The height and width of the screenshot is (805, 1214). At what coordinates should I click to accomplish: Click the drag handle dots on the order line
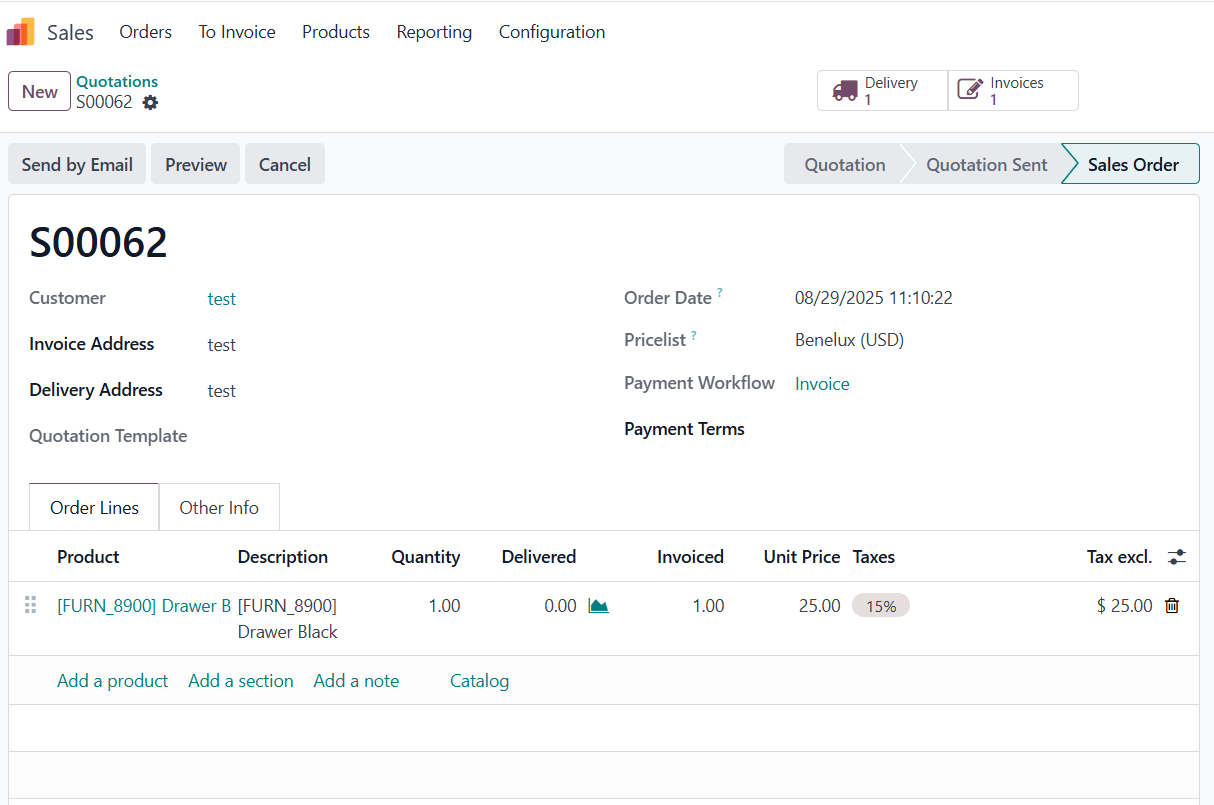coord(30,605)
